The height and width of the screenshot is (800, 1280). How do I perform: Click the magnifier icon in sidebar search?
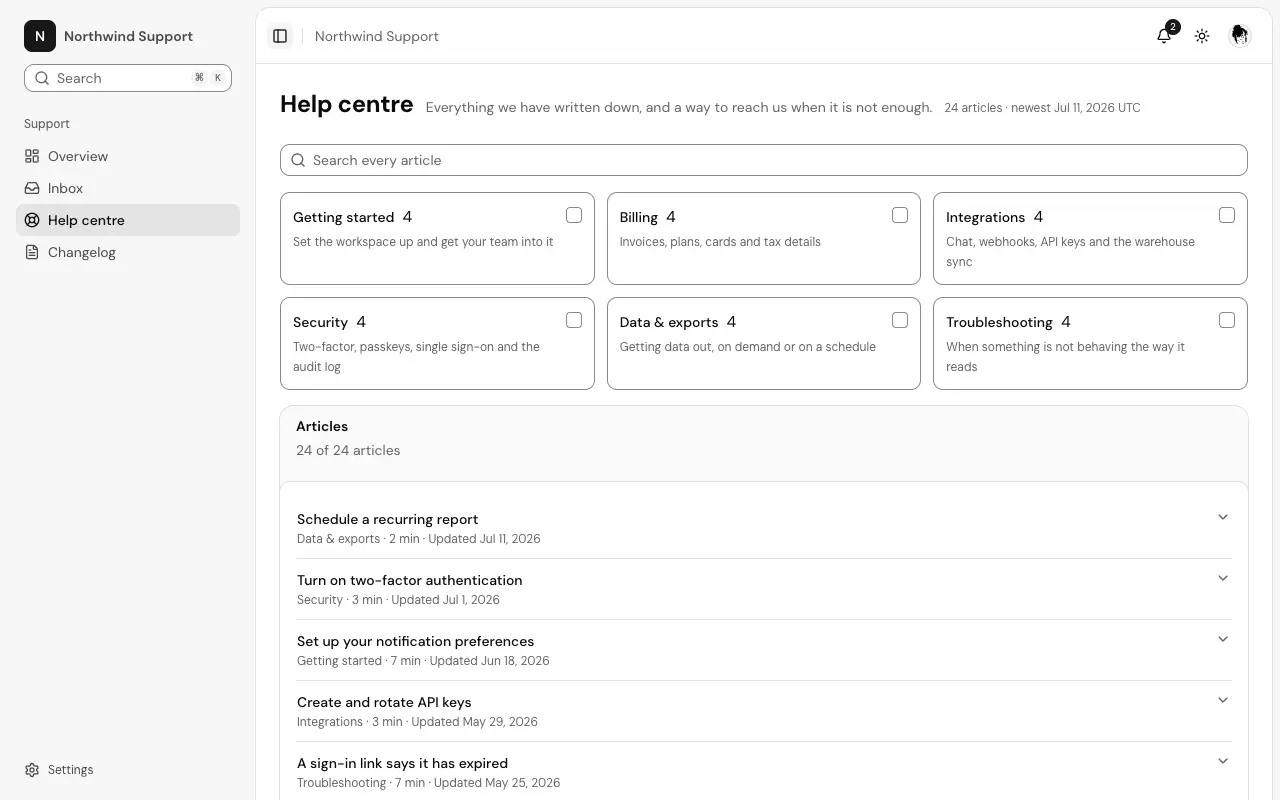(x=42, y=78)
